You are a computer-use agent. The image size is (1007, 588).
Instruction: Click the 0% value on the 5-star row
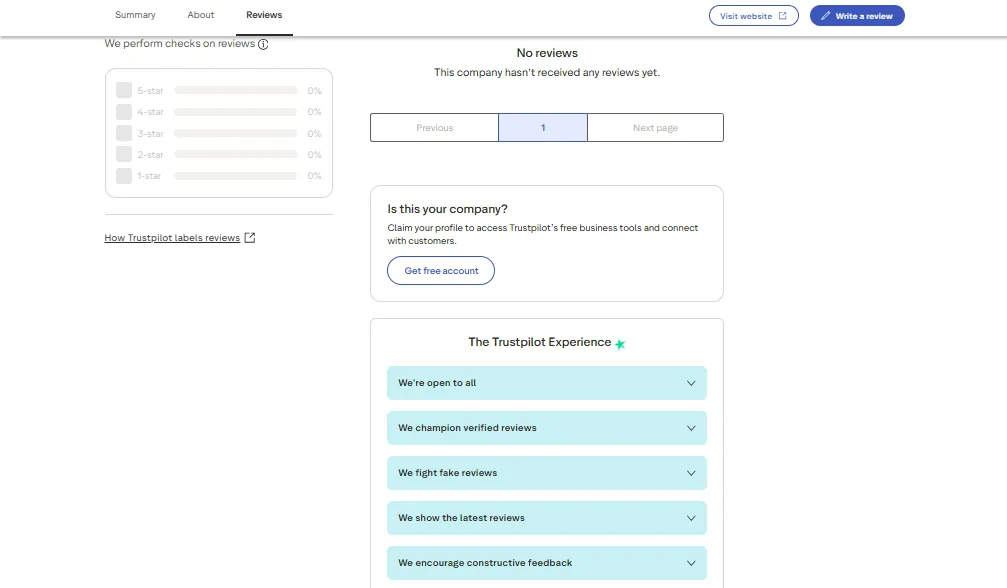(314, 91)
